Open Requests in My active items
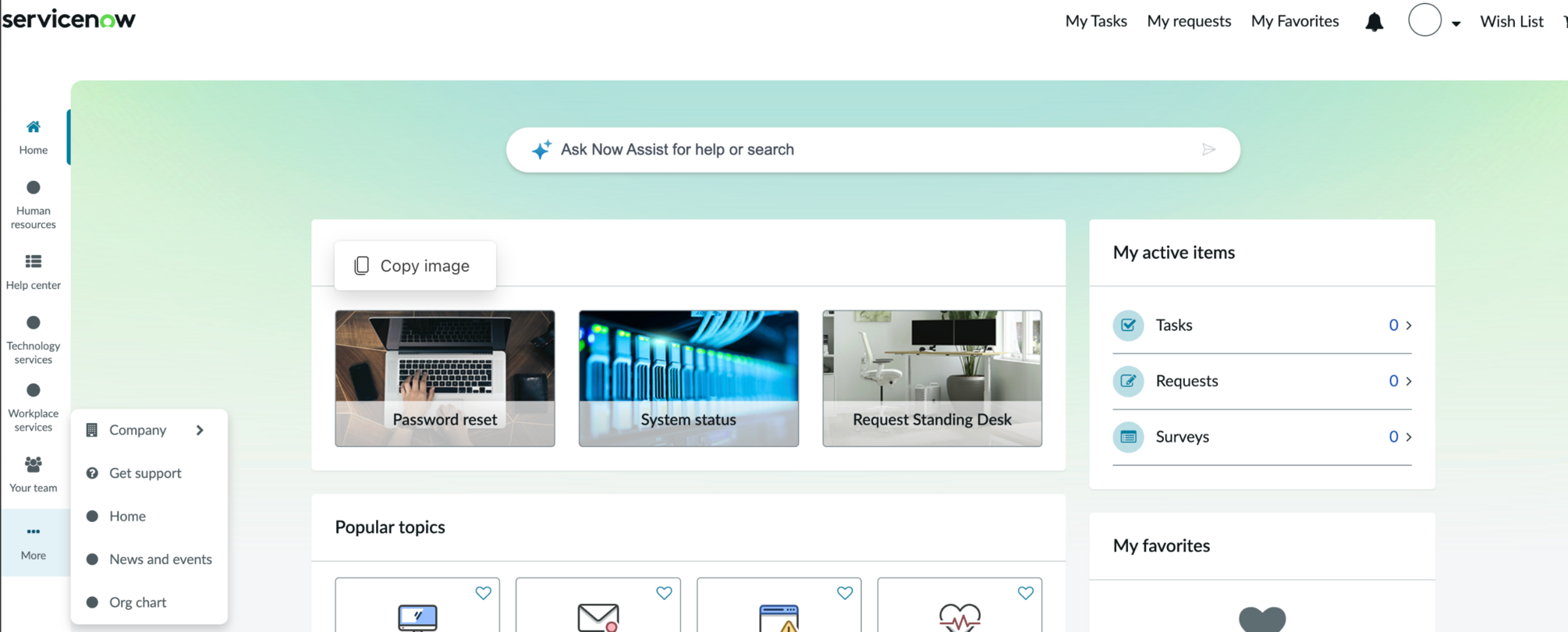Screen dimensions: 1568x632 tap(1262, 382)
